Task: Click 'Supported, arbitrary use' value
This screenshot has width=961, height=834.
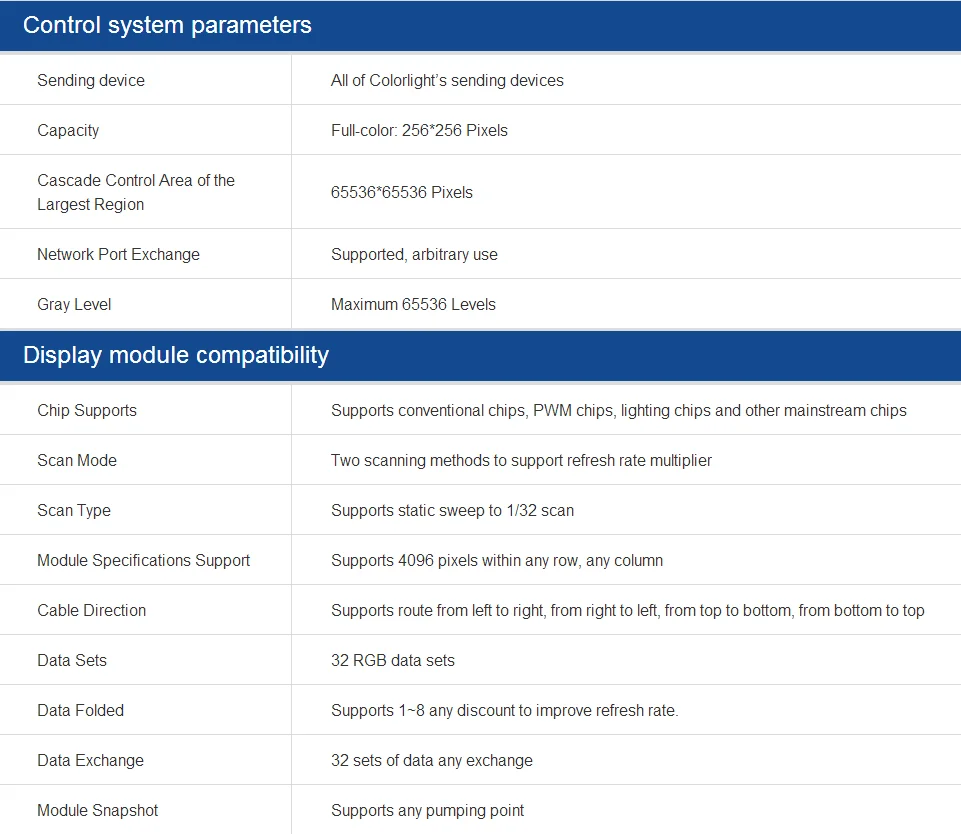Action: coord(414,254)
